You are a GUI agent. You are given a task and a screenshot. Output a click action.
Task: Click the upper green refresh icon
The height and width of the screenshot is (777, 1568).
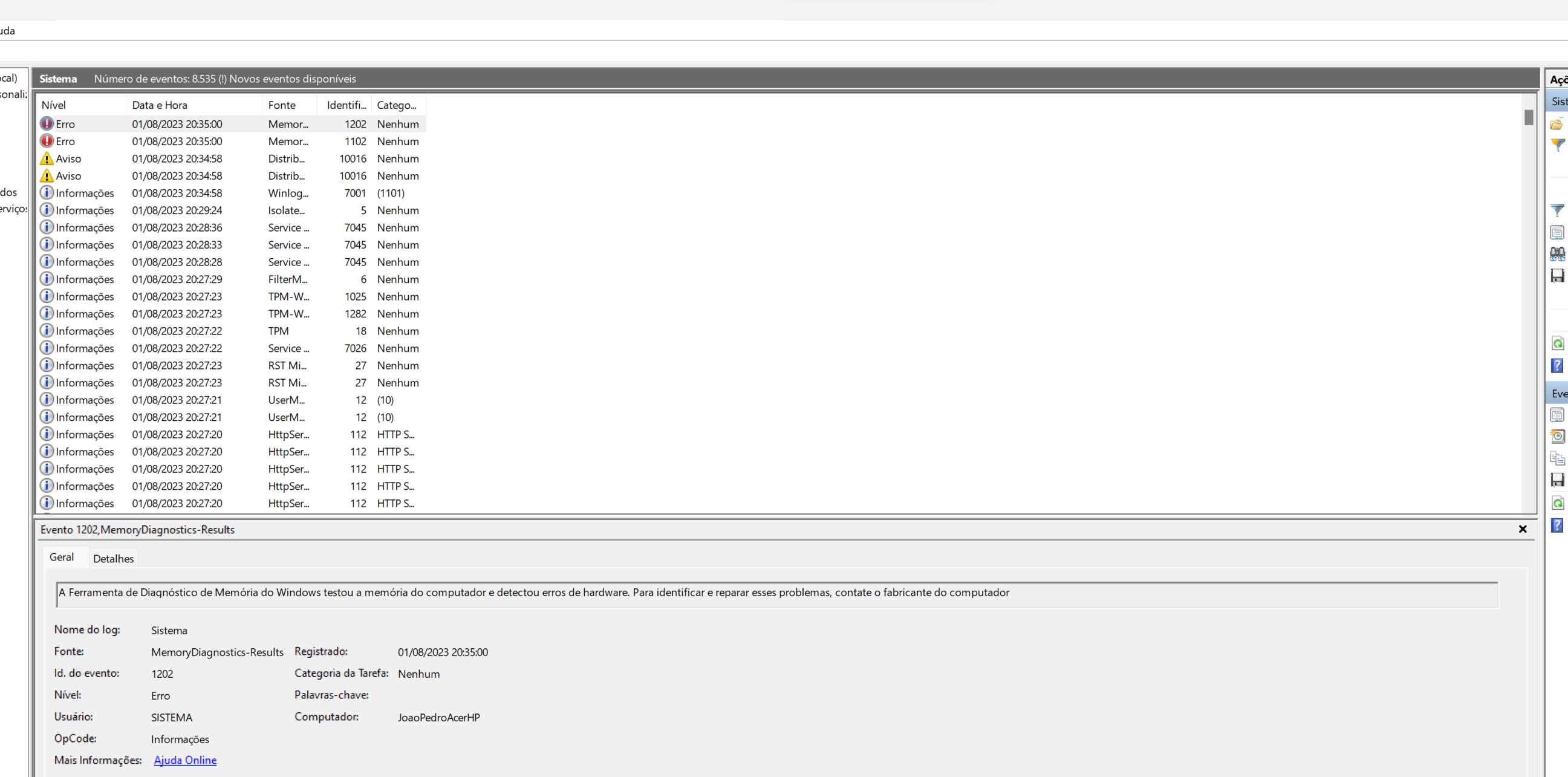tap(1557, 344)
